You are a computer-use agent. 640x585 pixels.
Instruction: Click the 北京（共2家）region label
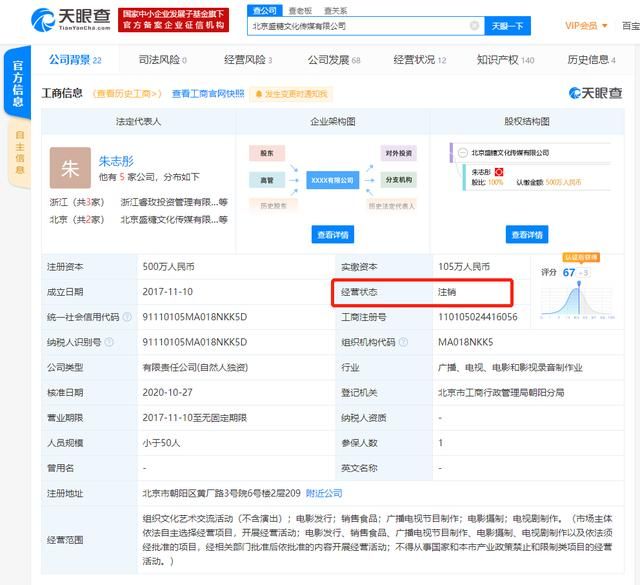tap(77, 220)
